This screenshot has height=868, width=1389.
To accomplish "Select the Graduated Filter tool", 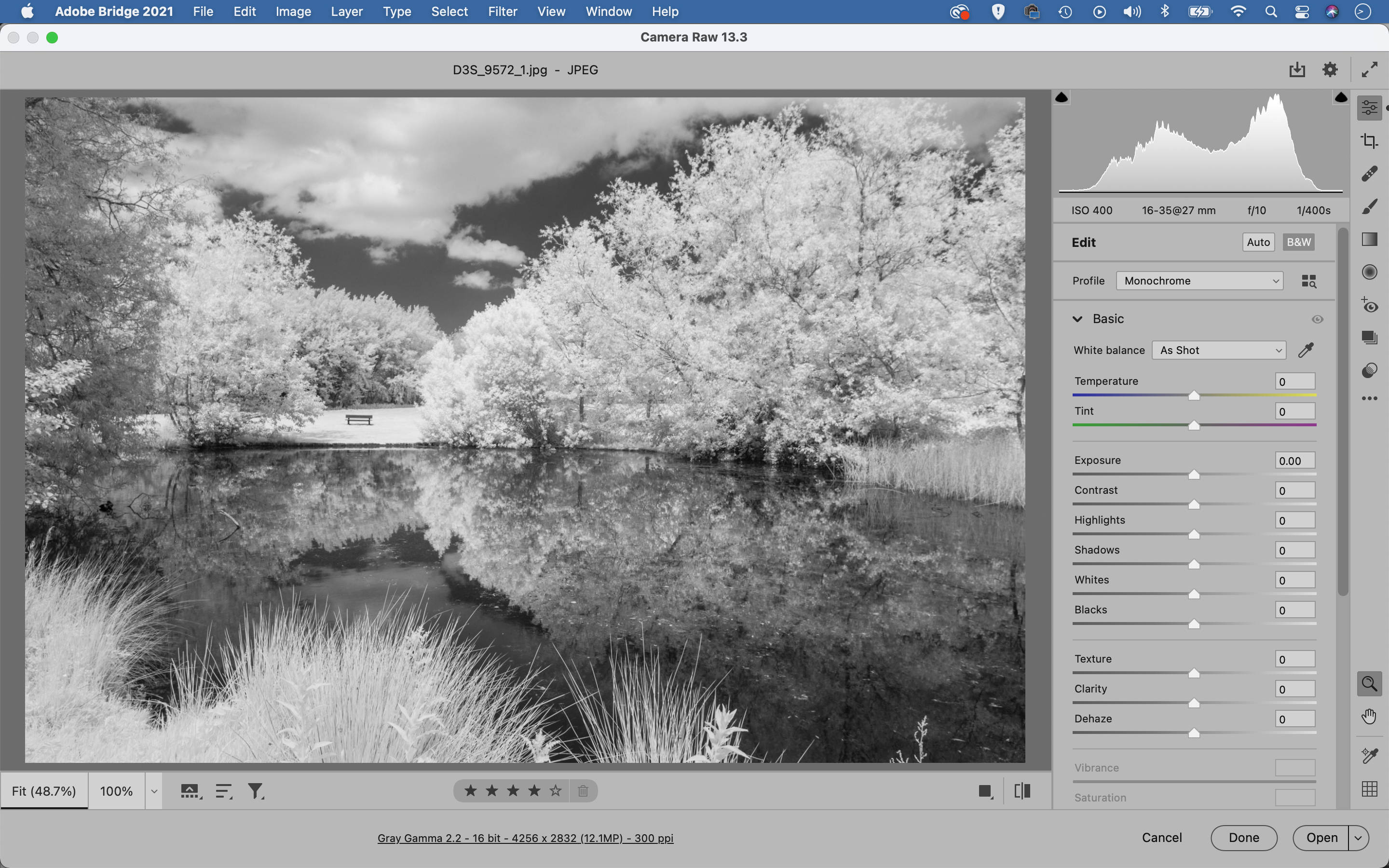I will tap(1370, 239).
